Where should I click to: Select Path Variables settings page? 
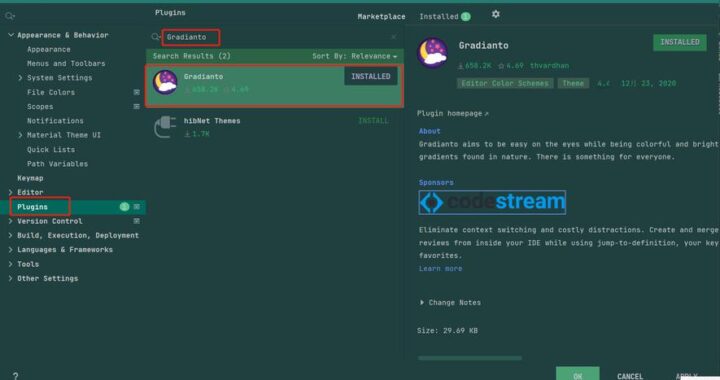click(x=57, y=164)
